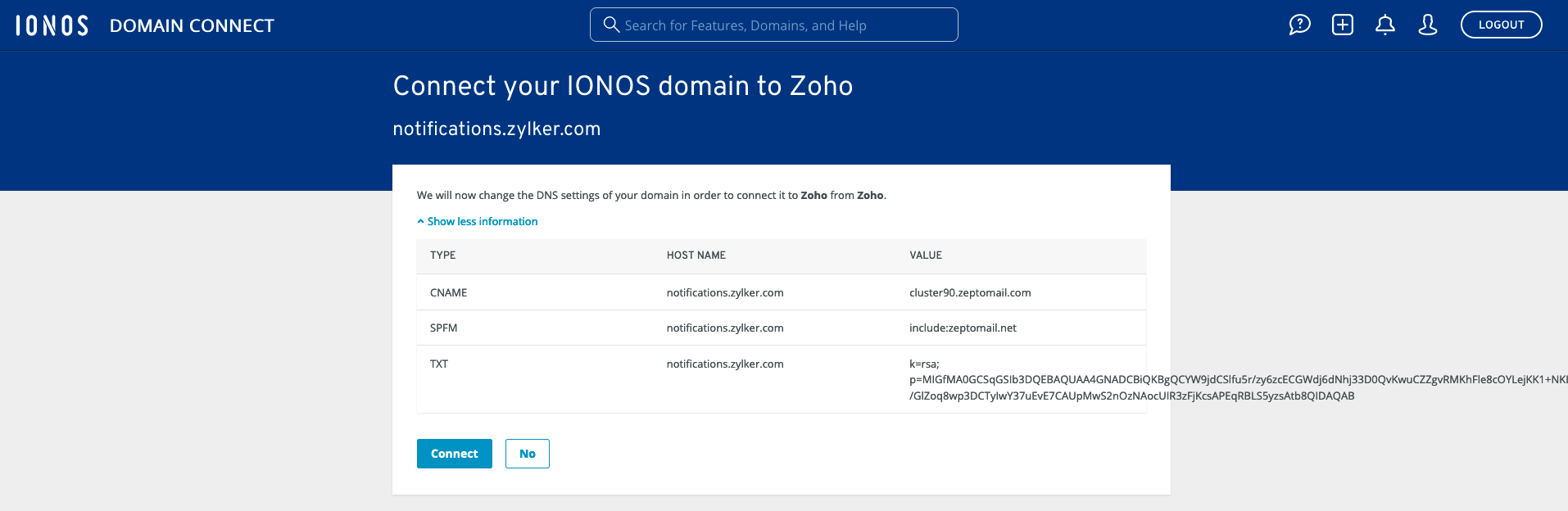Click the host name in the TXT row
This screenshot has height=511, width=1568.
[725, 364]
